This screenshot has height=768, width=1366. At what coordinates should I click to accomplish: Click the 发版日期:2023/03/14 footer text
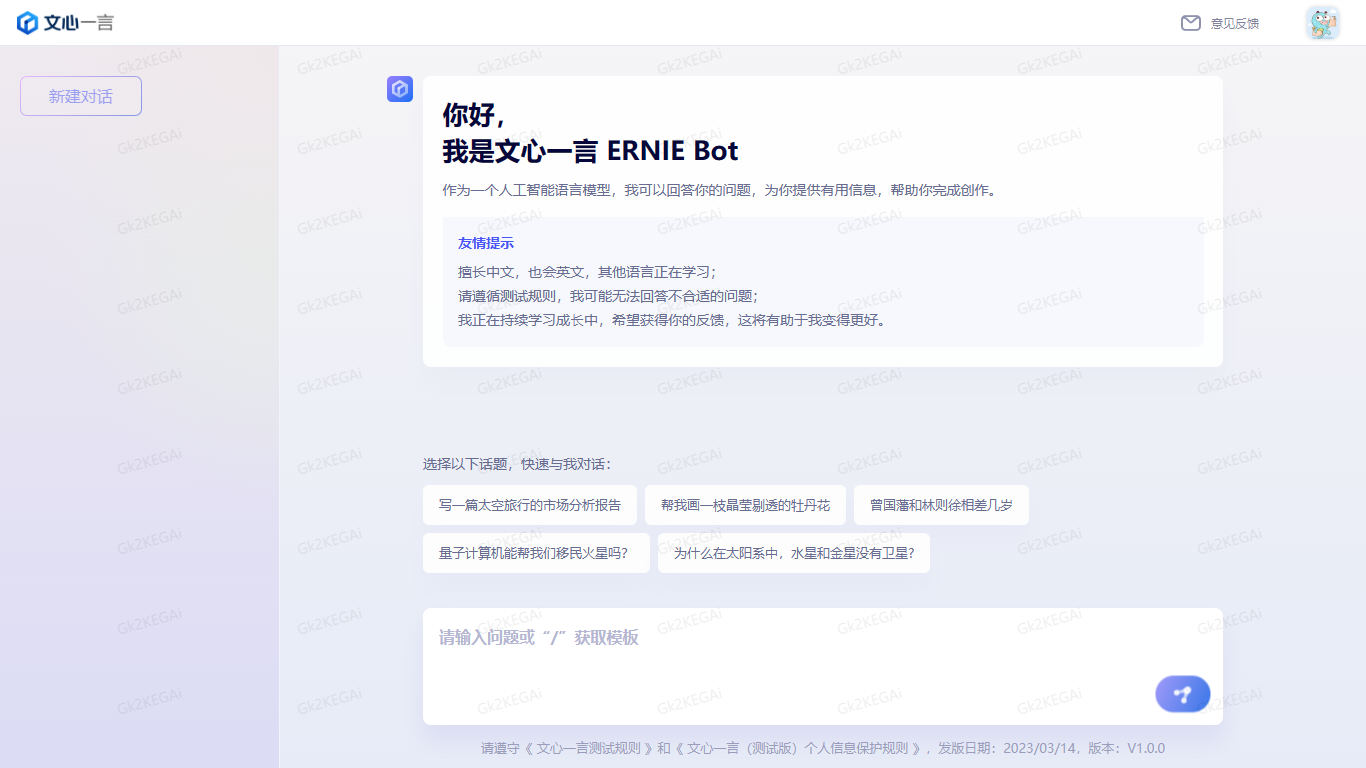(x=1006, y=748)
